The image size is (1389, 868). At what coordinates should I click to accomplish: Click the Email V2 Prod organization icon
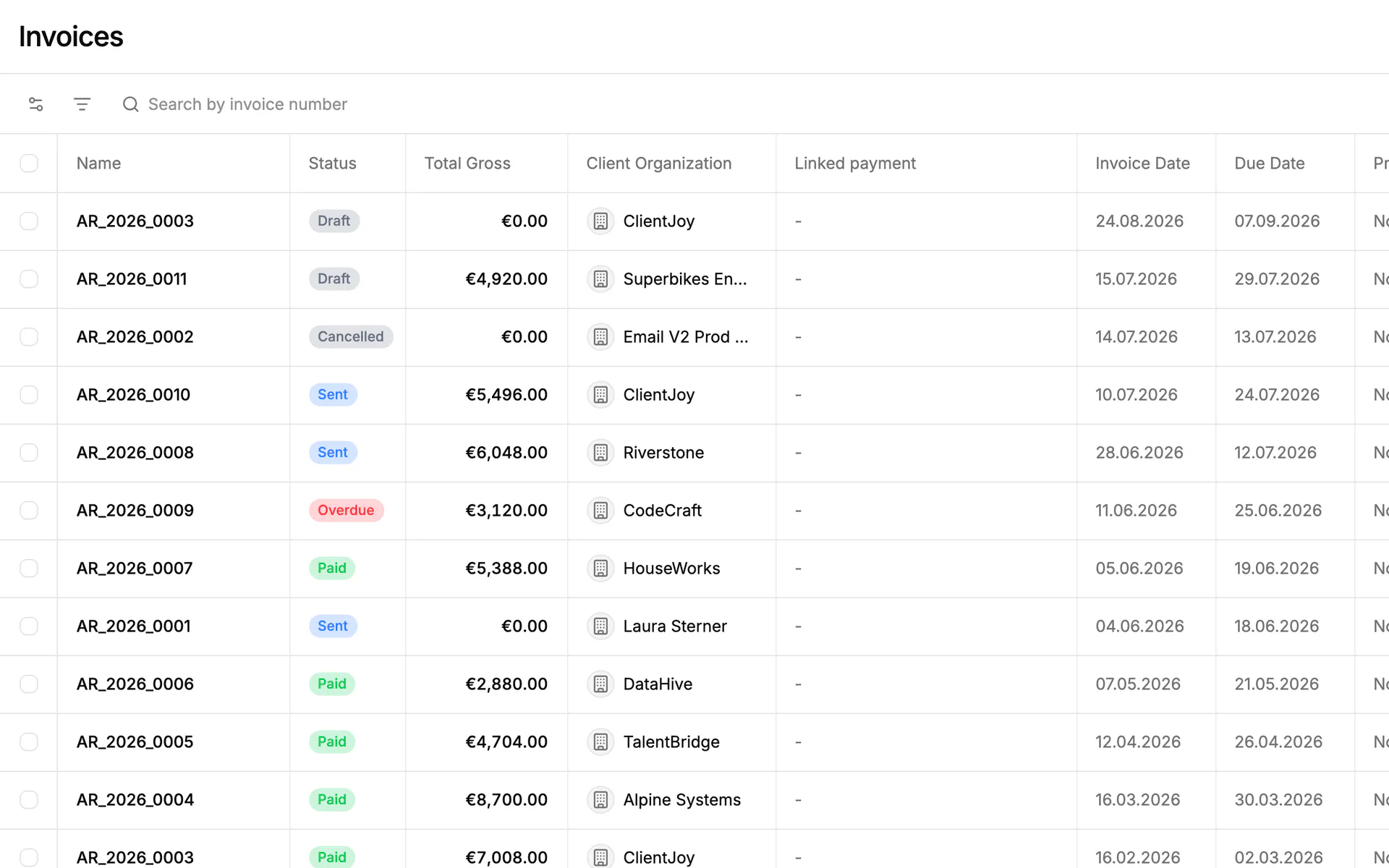point(600,337)
